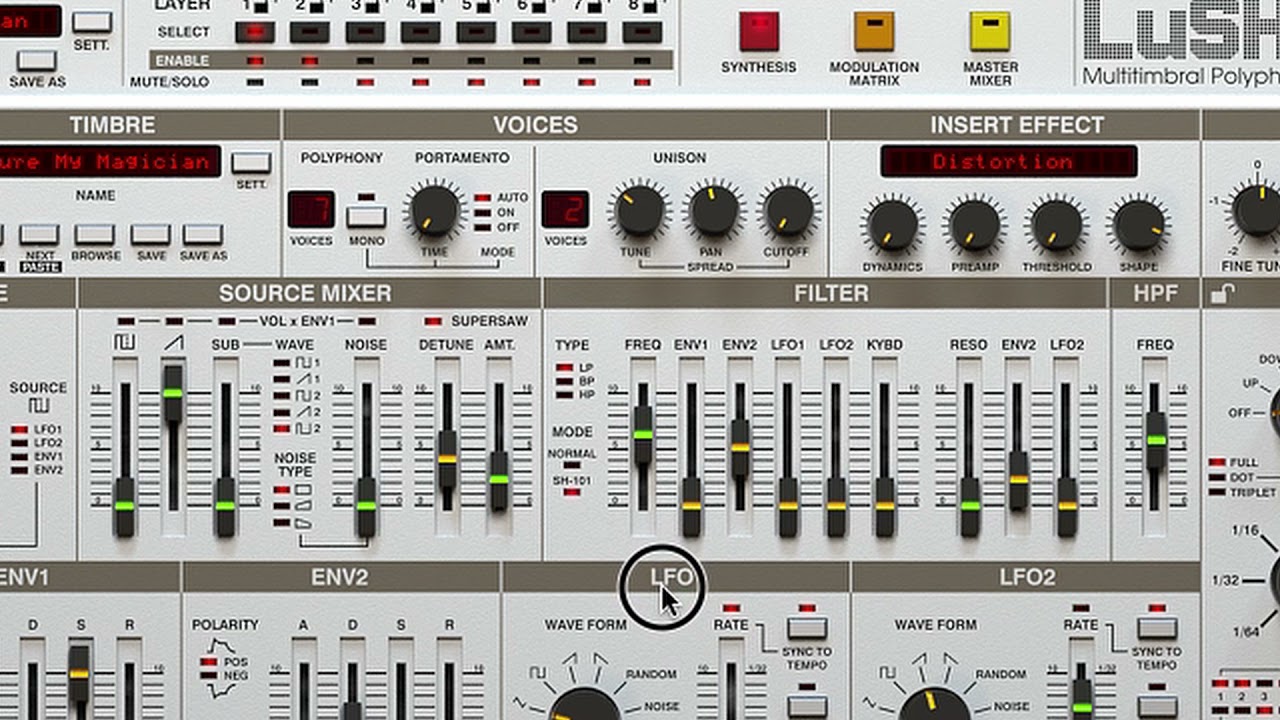Select the BP filter type

566,381
